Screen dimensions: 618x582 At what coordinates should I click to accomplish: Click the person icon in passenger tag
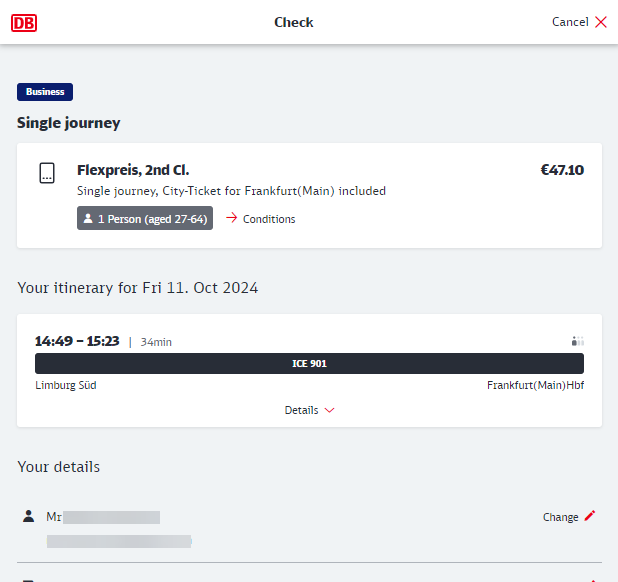click(x=88, y=218)
